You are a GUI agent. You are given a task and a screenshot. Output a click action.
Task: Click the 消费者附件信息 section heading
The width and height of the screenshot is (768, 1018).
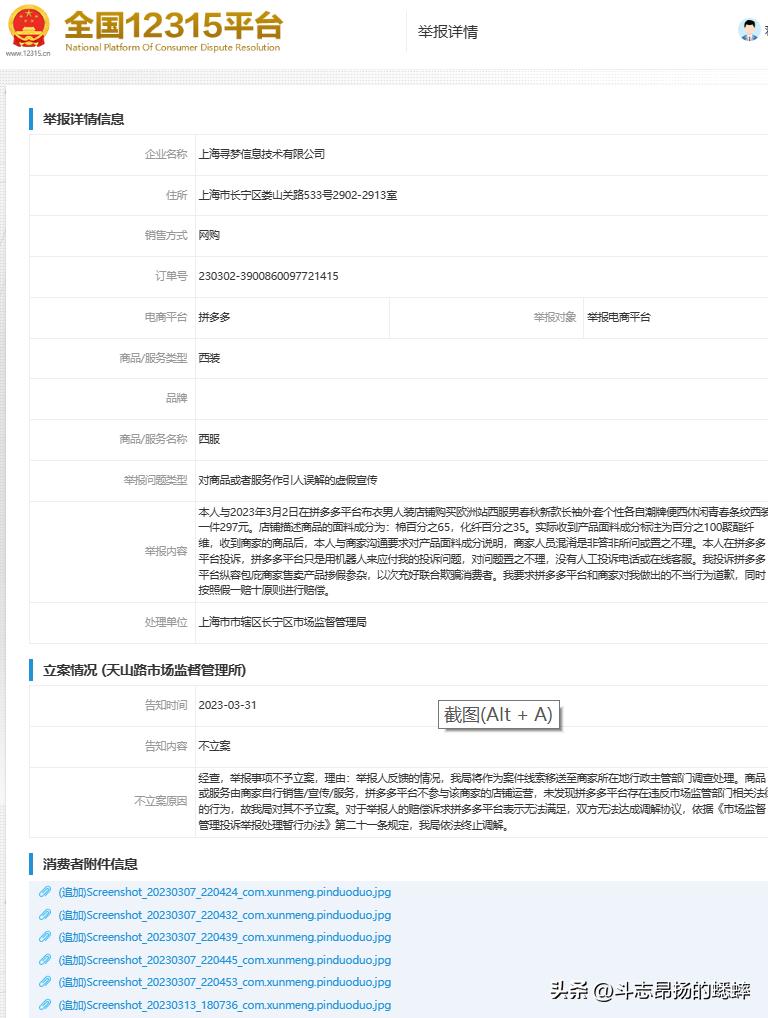(90, 864)
